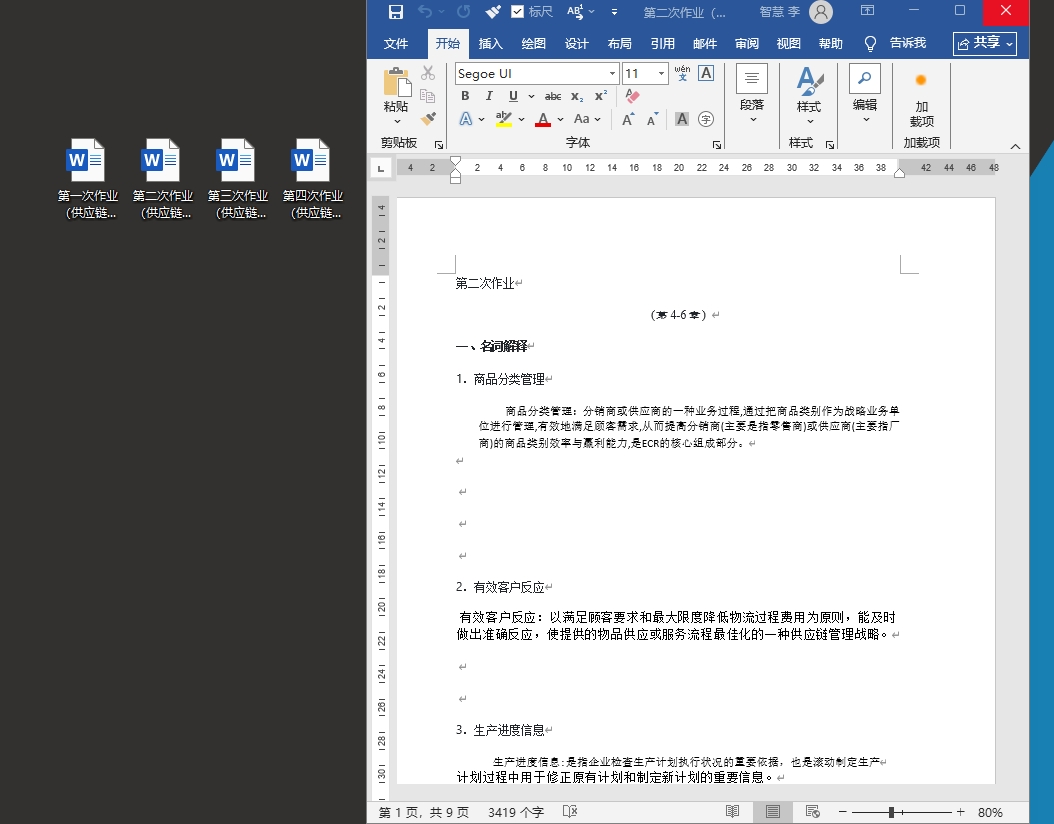
Task: Open the 段落 paragraph group button
Action: point(752,94)
